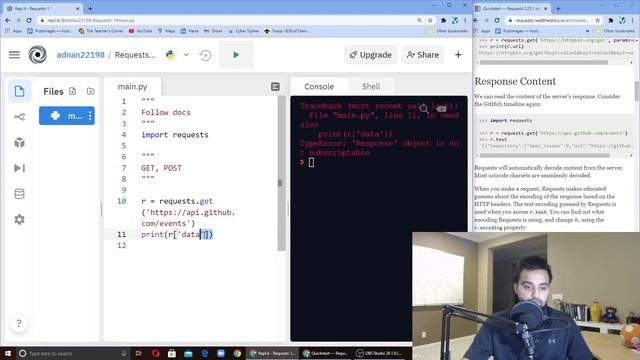The height and width of the screenshot is (360, 640).
Task: Open the Version control sidebar icon
Action: coord(20,117)
